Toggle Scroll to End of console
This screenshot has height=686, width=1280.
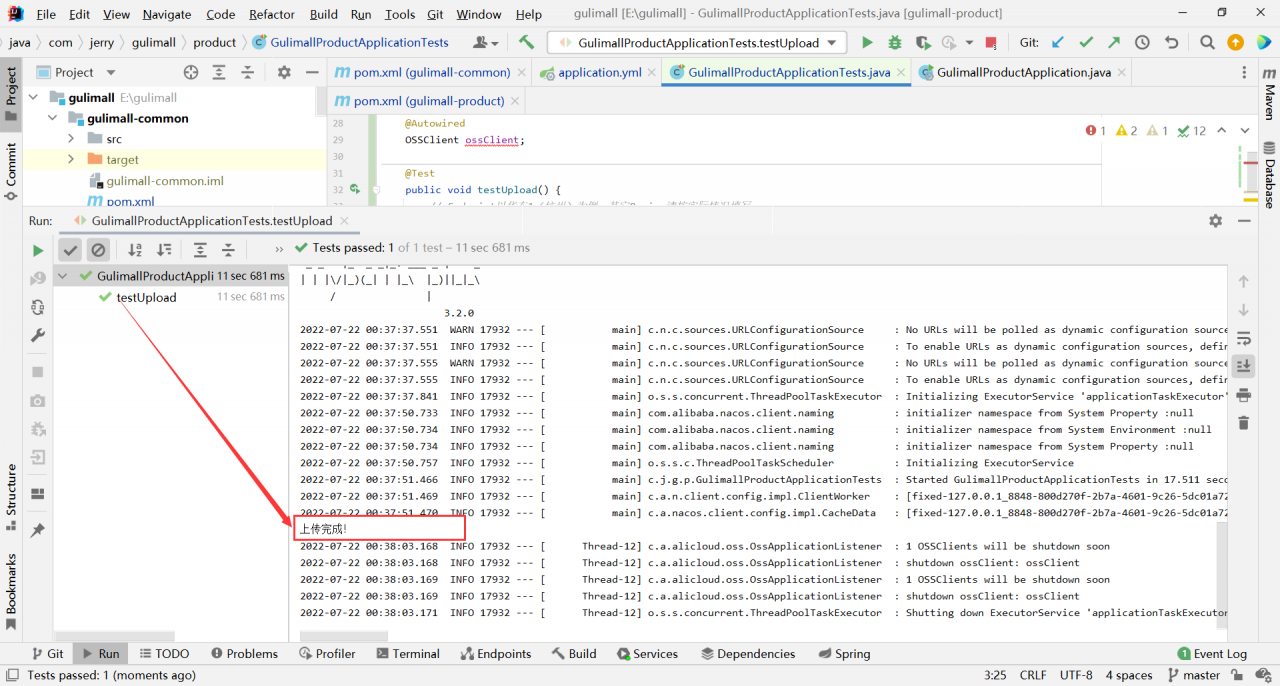pos(1243,366)
